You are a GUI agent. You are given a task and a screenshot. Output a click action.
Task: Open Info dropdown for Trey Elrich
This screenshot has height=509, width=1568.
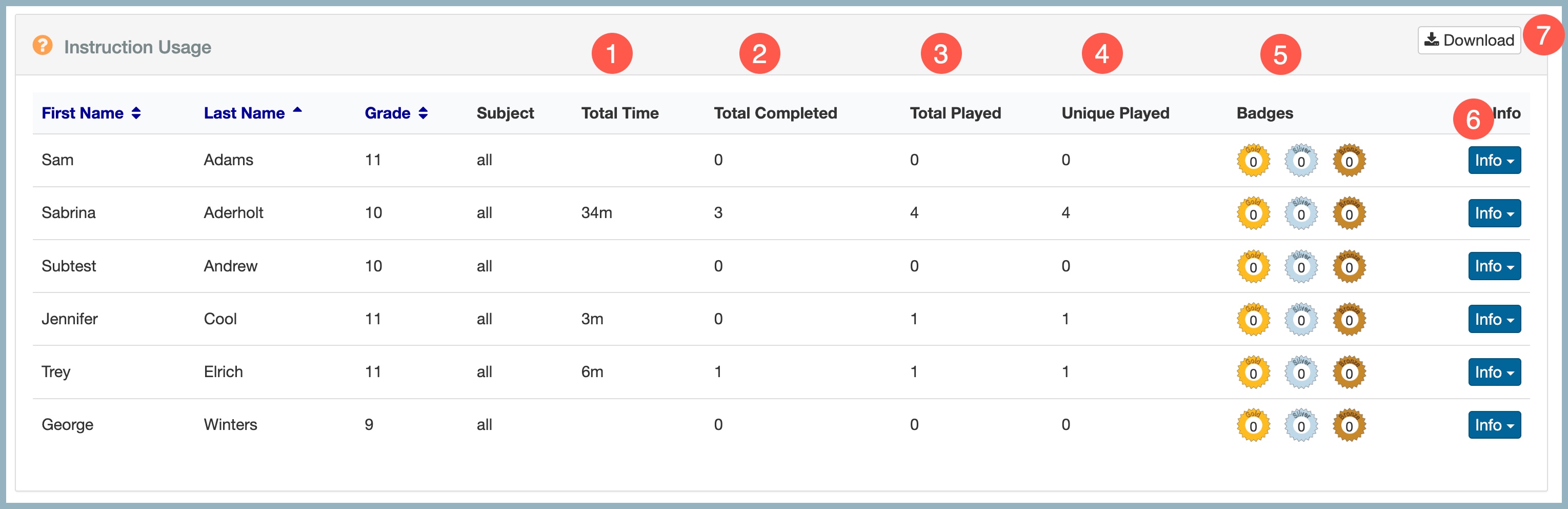(x=1494, y=372)
